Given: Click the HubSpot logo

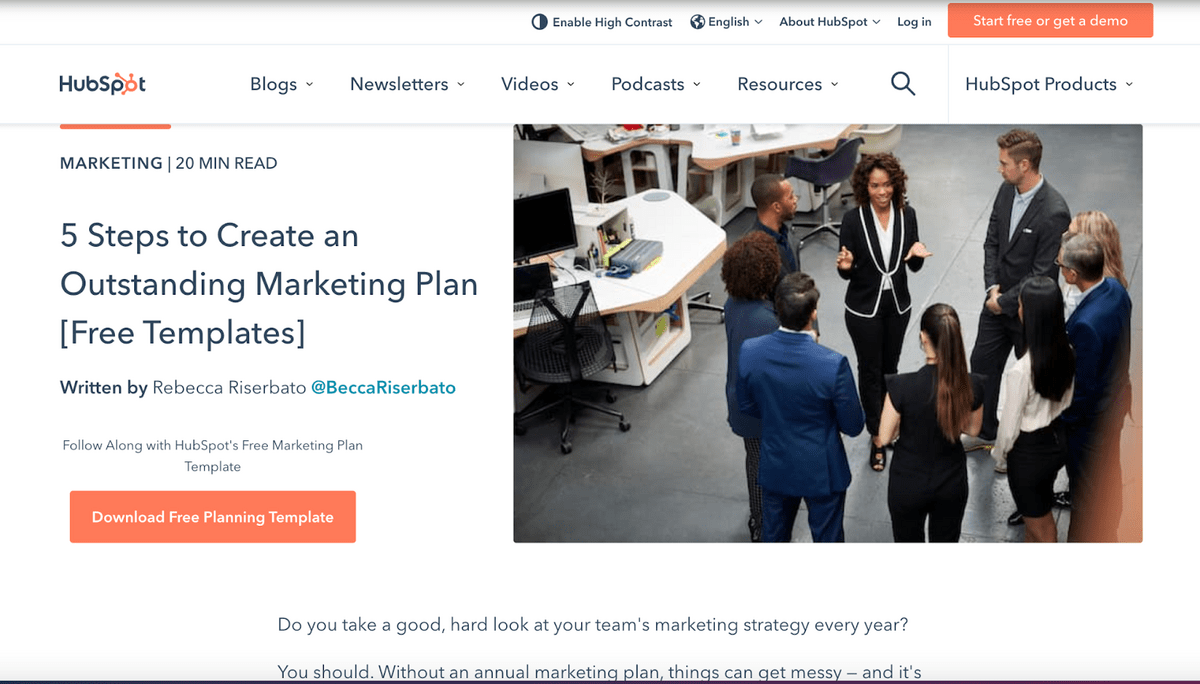Looking at the screenshot, I should click(x=102, y=84).
